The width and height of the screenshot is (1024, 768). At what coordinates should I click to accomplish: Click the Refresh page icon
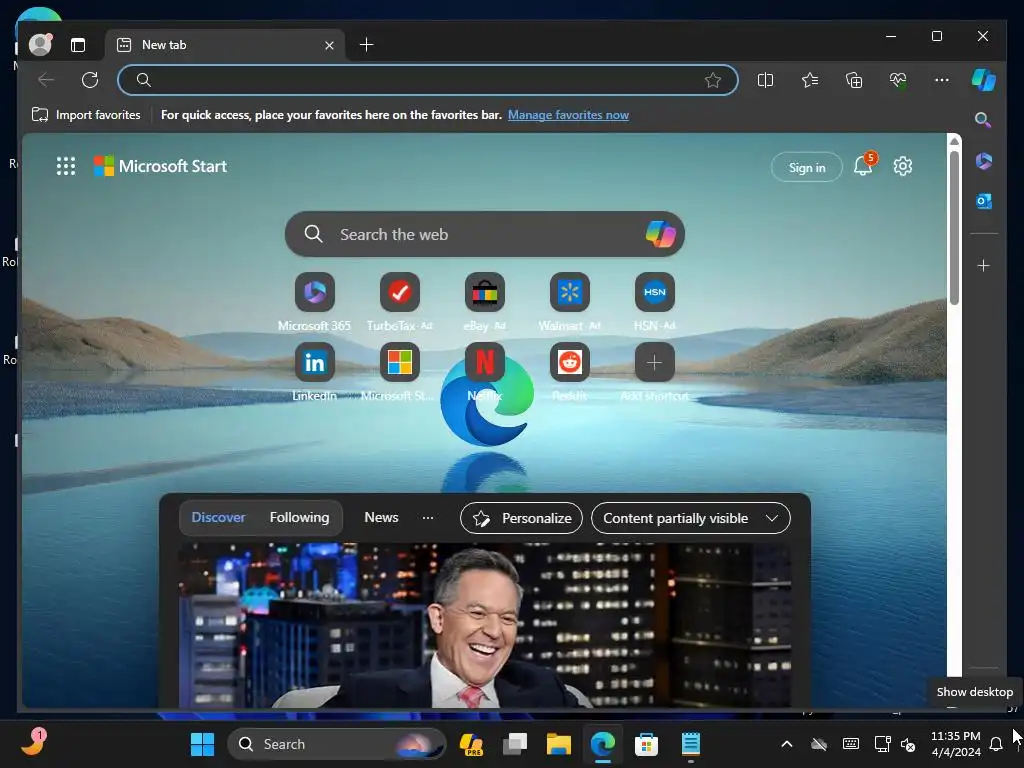click(x=90, y=80)
